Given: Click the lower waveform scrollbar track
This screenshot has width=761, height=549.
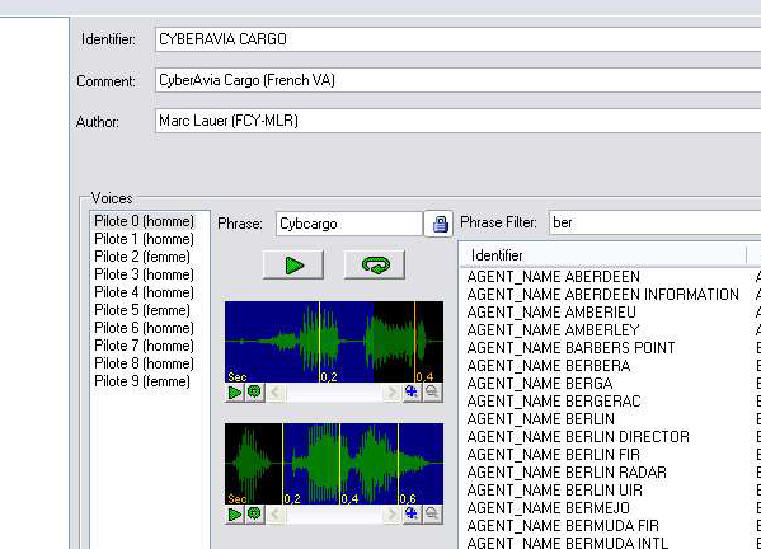Looking at the screenshot, I should 334,515.
